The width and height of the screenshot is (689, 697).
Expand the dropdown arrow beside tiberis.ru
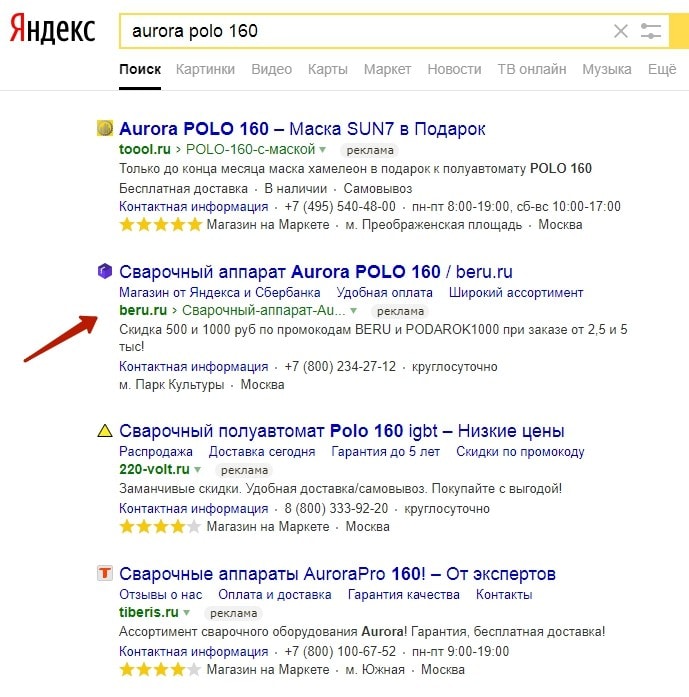(187, 613)
